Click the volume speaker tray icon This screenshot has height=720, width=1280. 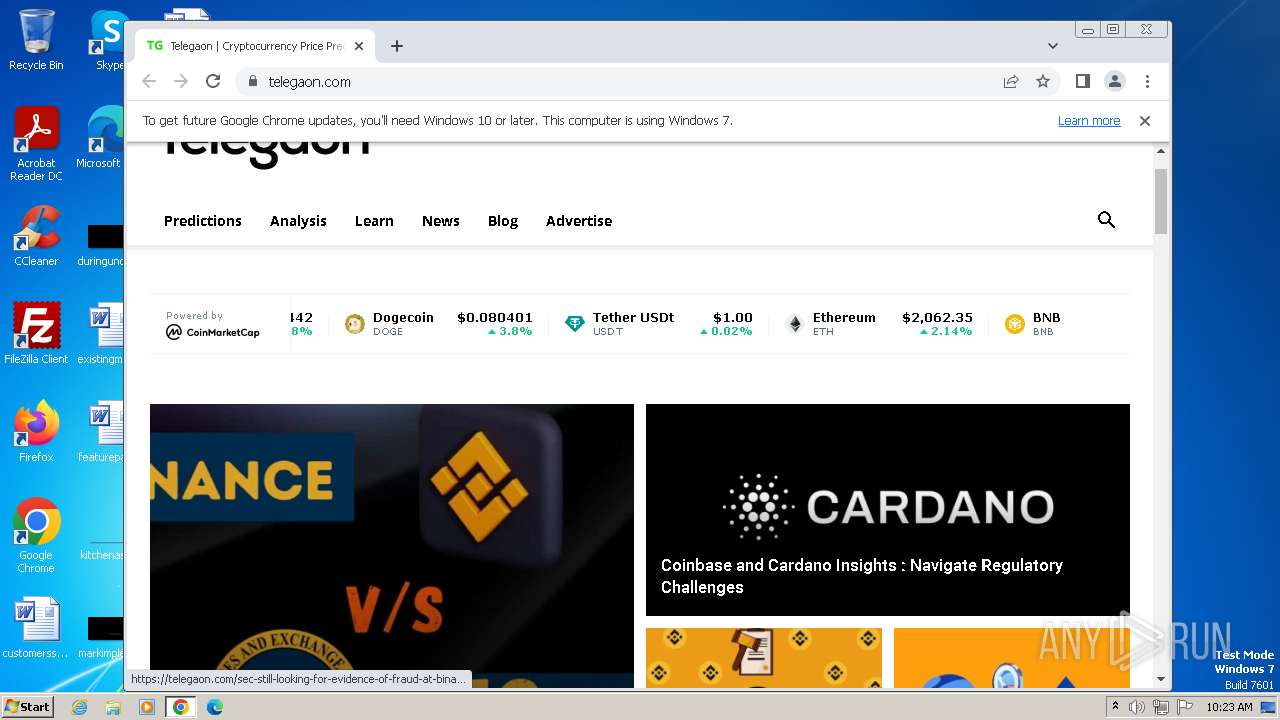(1137, 707)
